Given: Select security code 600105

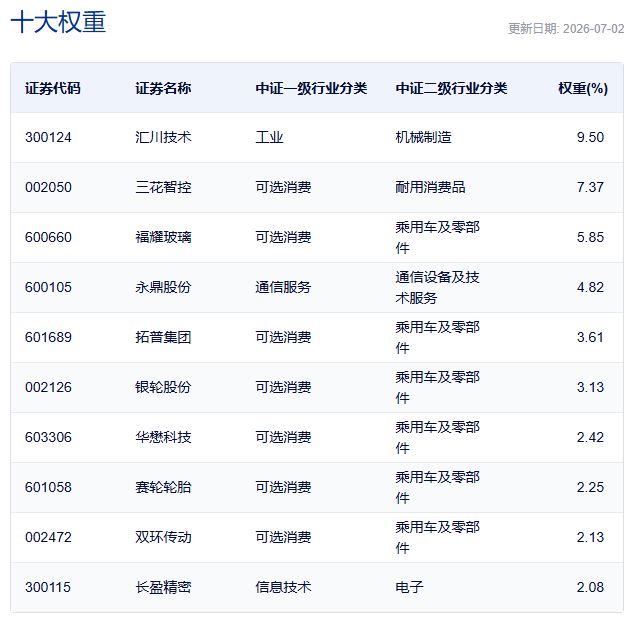Looking at the screenshot, I should click(x=48, y=287).
